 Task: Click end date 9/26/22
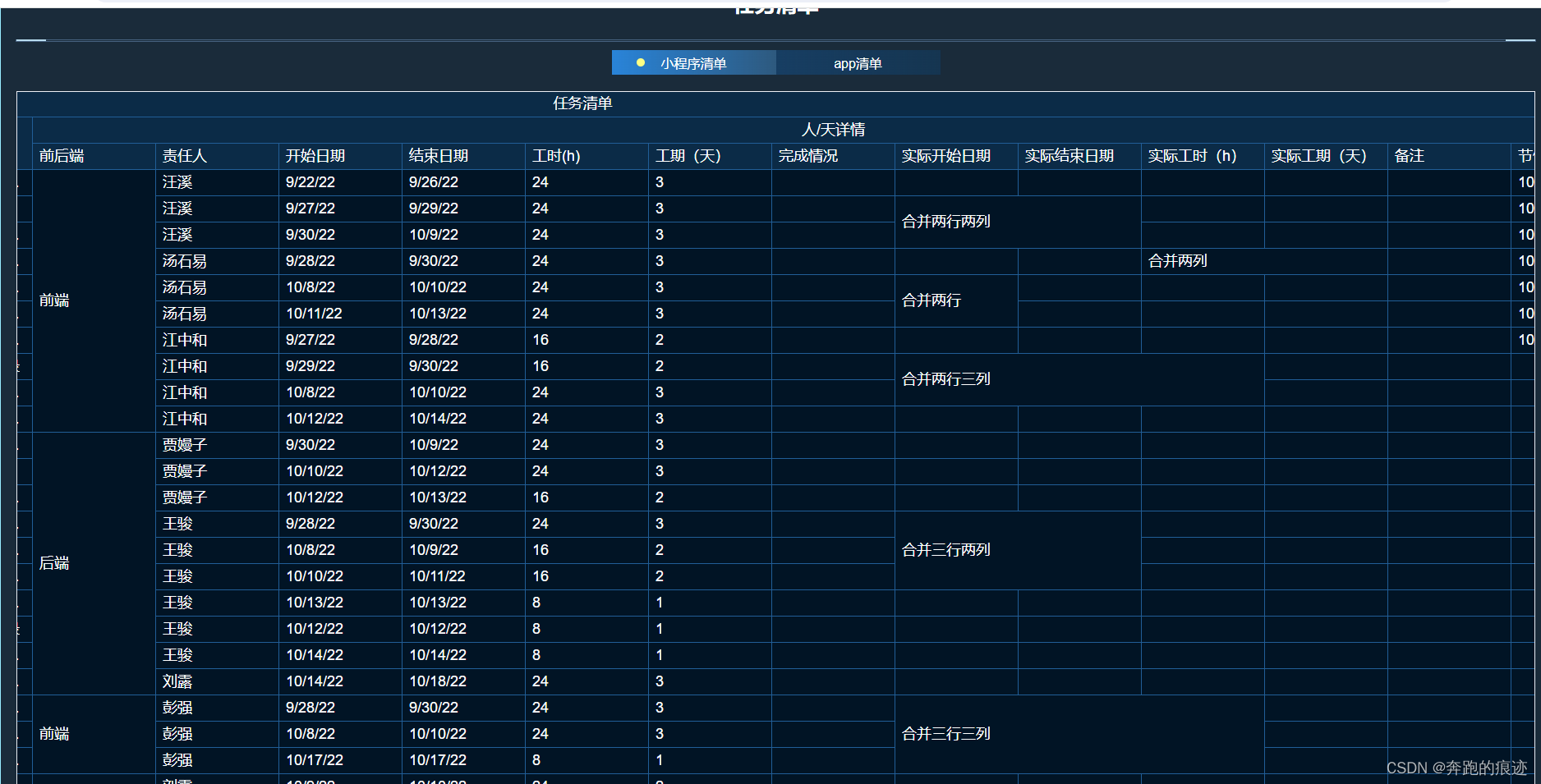click(x=434, y=182)
